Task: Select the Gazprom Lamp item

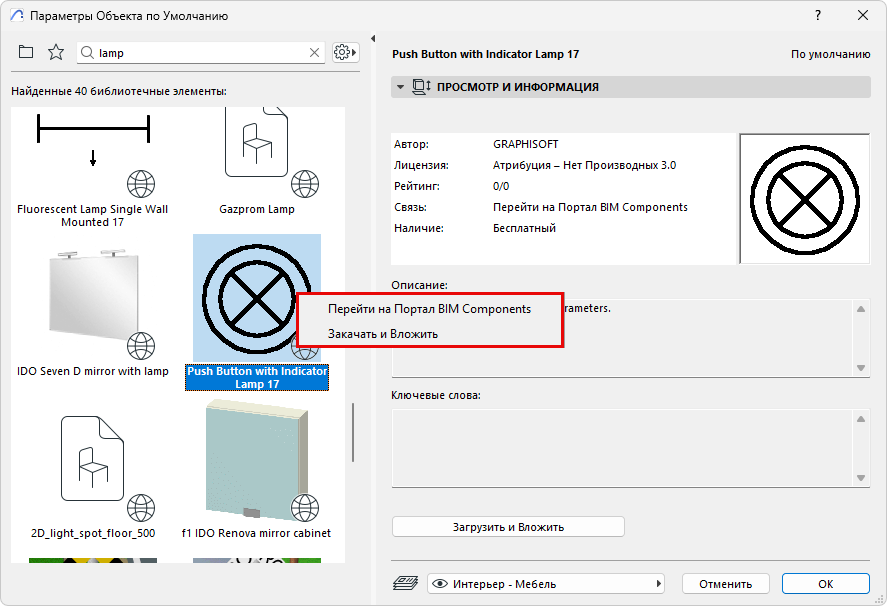Action: coord(257,161)
